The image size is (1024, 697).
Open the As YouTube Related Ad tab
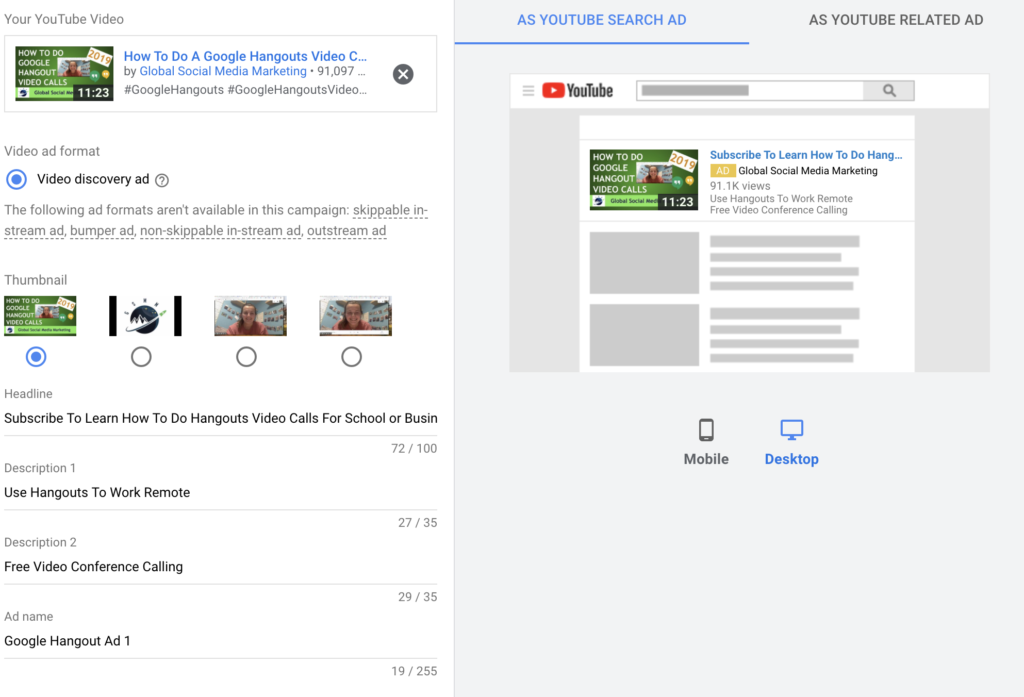896,20
